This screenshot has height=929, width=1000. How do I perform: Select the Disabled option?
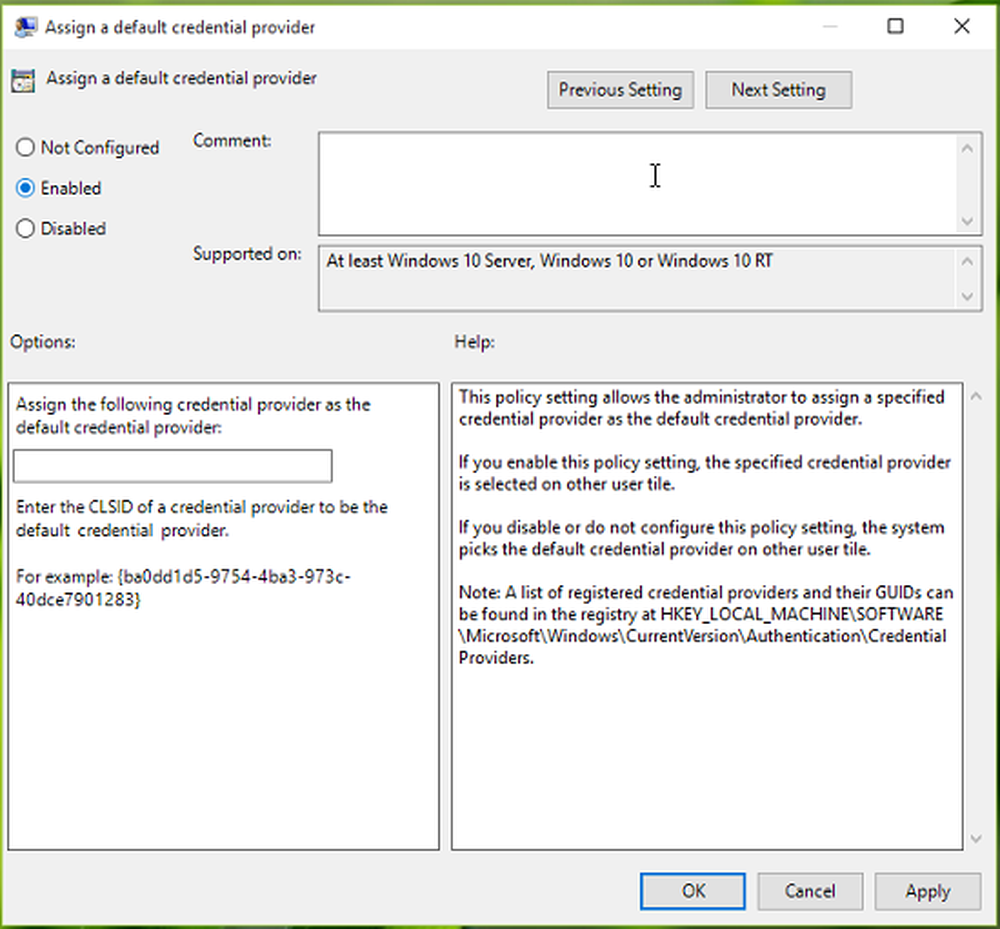(x=25, y=228)
